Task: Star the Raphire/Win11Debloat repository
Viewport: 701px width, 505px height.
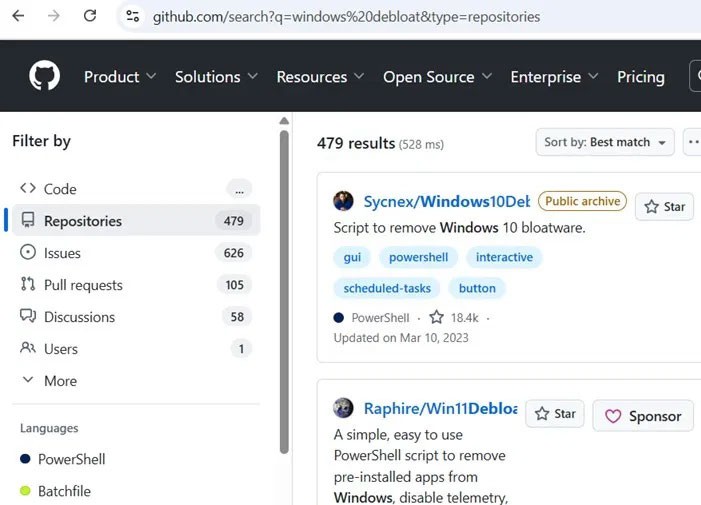Action: [x=554, y=414]
